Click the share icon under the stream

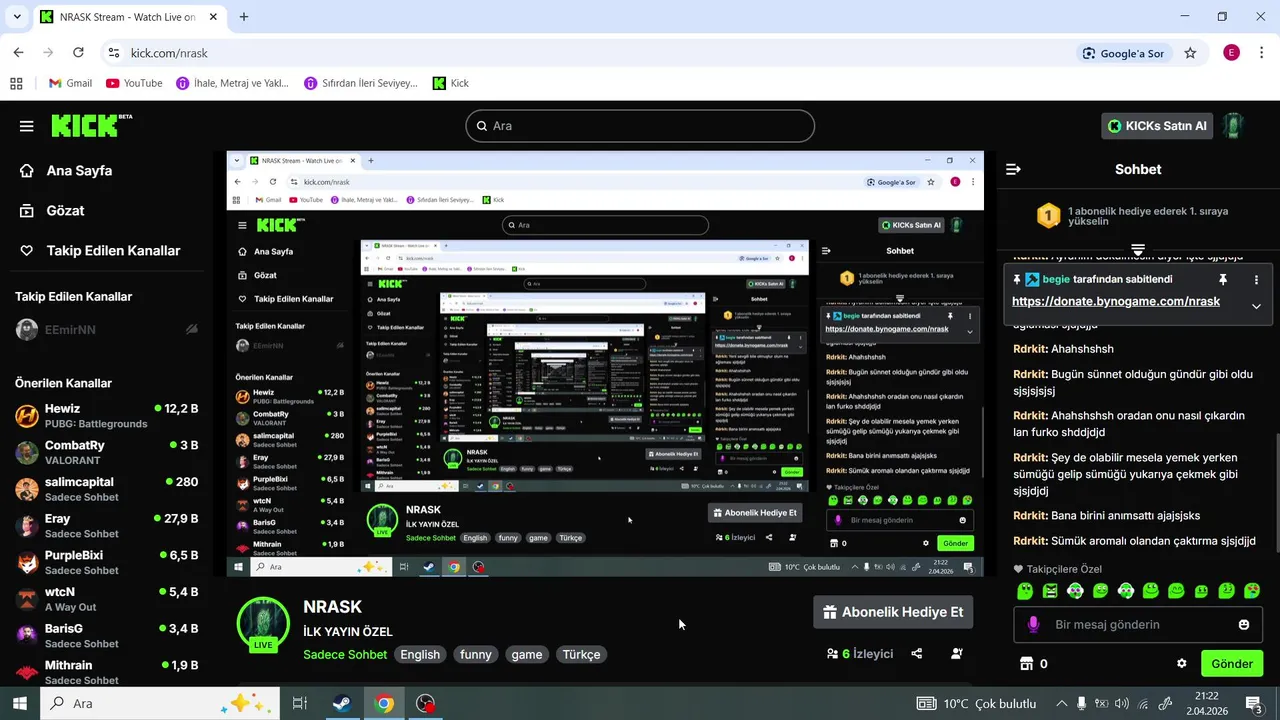(x=917, y=654)
